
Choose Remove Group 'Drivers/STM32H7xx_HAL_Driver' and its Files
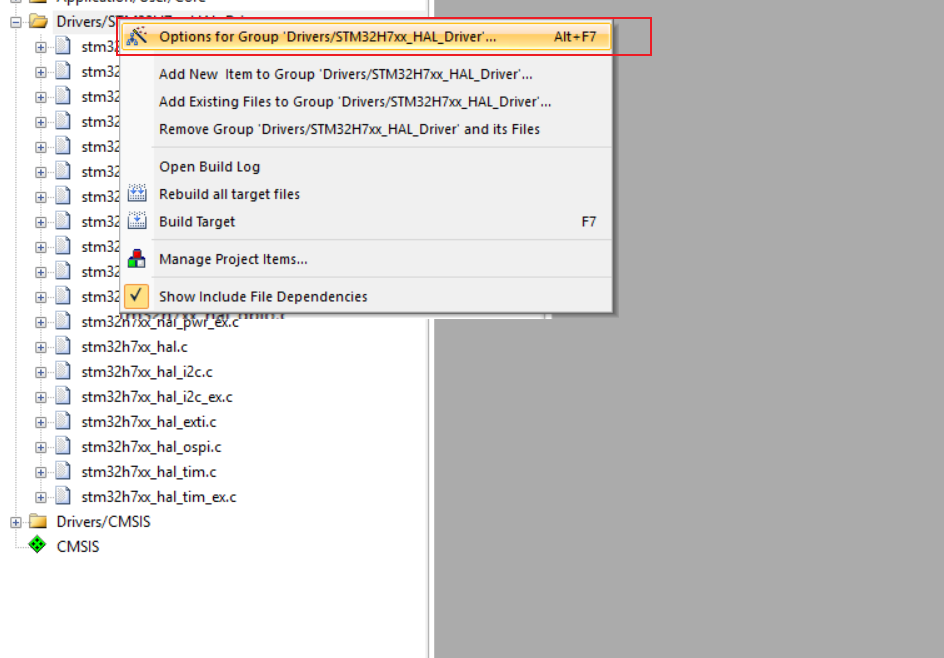[x=349, y=129]
